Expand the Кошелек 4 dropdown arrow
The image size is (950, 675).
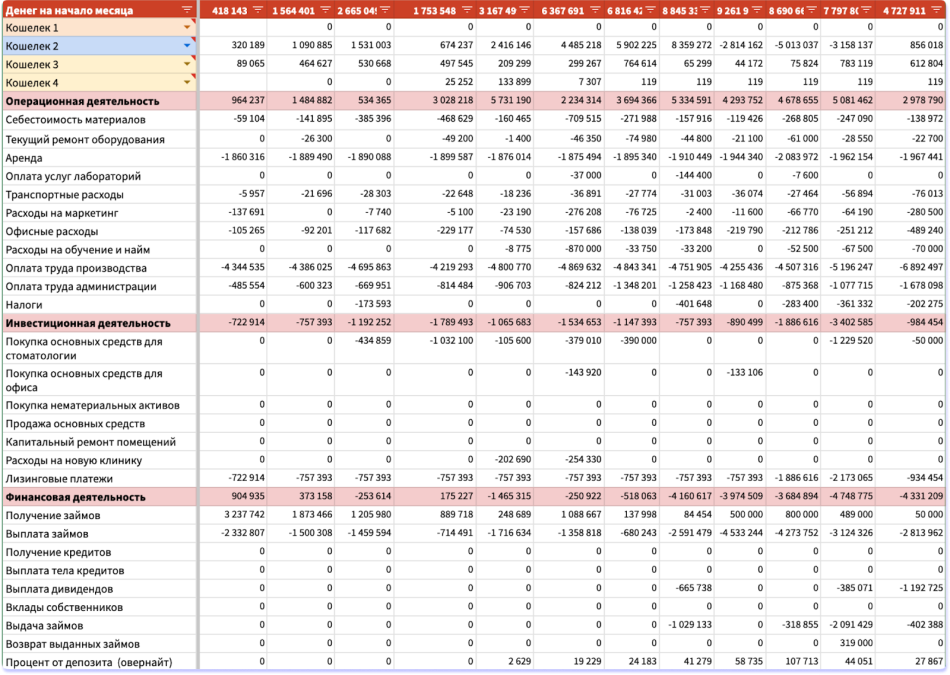click(187, 83)
